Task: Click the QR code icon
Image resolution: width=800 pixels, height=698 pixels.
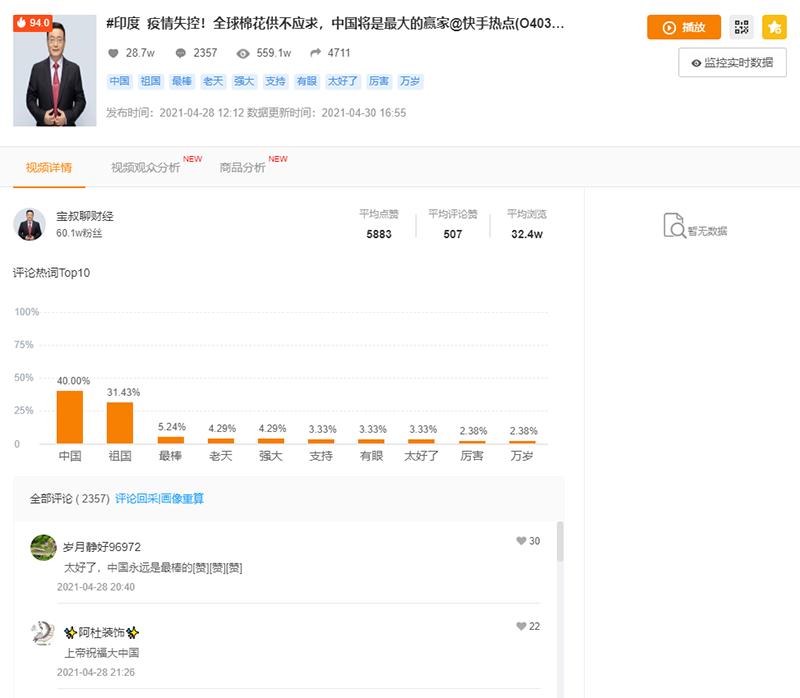Action: point(741,28)
